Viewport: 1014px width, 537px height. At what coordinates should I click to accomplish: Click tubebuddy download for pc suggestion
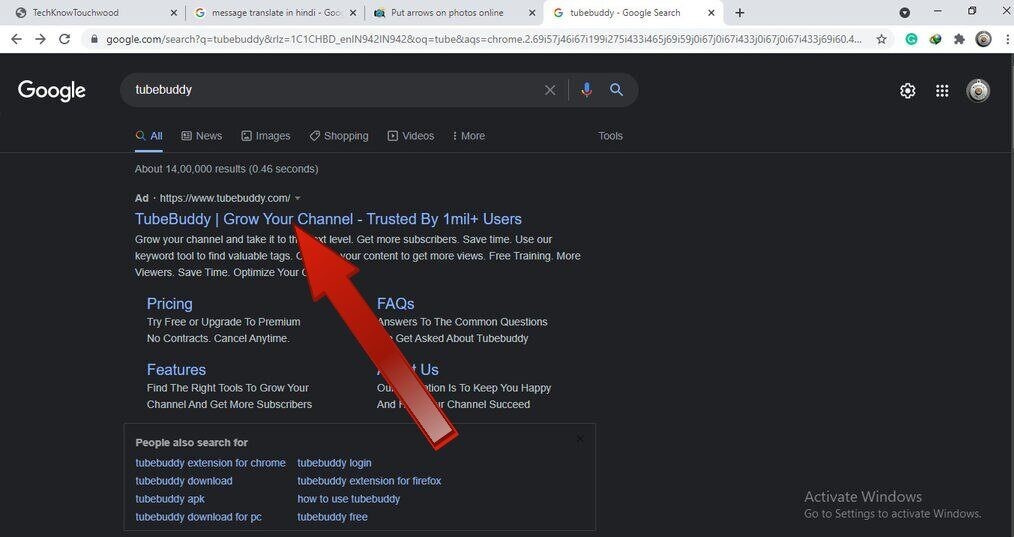point(199,517)
